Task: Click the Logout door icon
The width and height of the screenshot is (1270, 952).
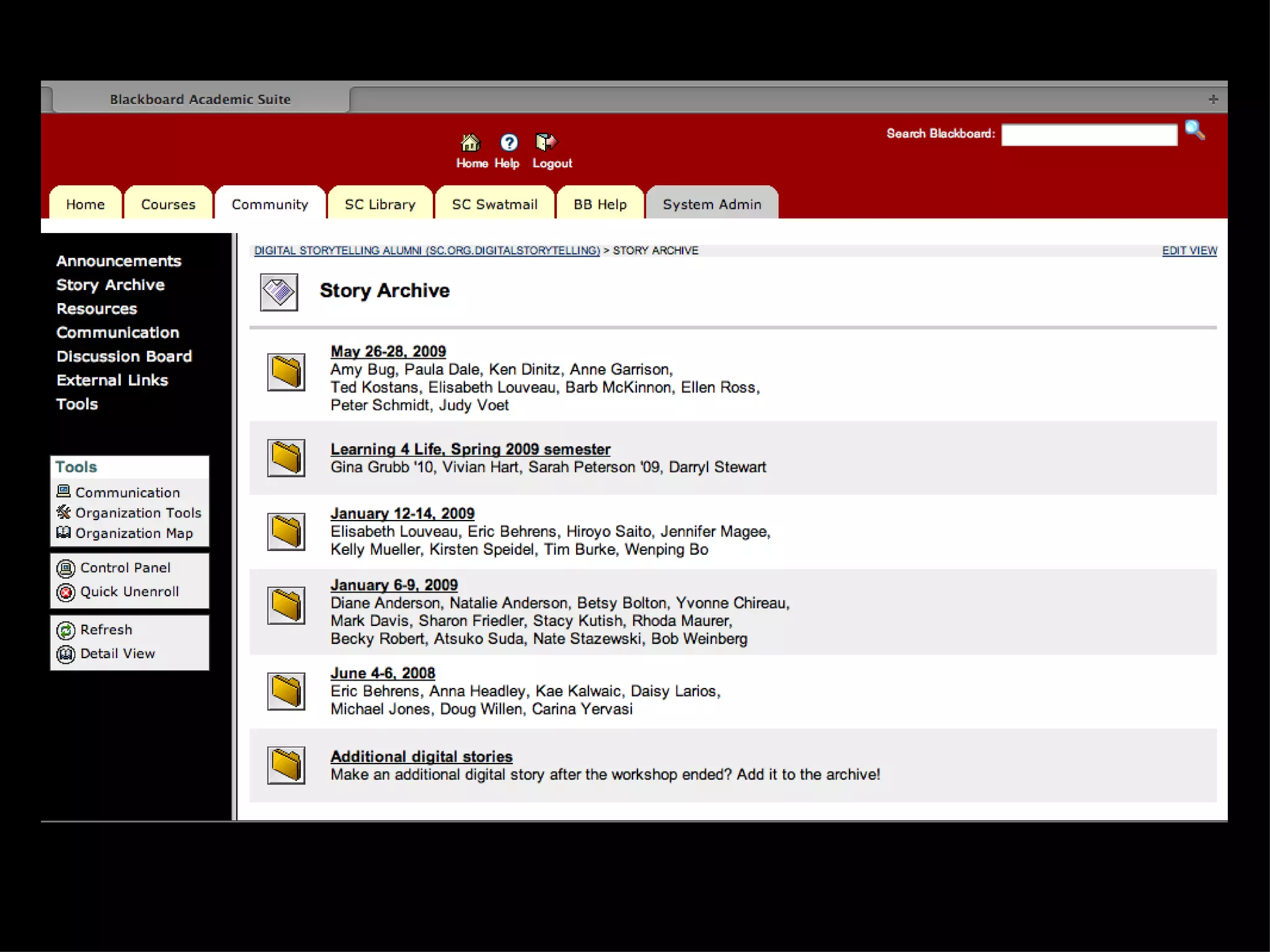Action: (x=546, y=143)
